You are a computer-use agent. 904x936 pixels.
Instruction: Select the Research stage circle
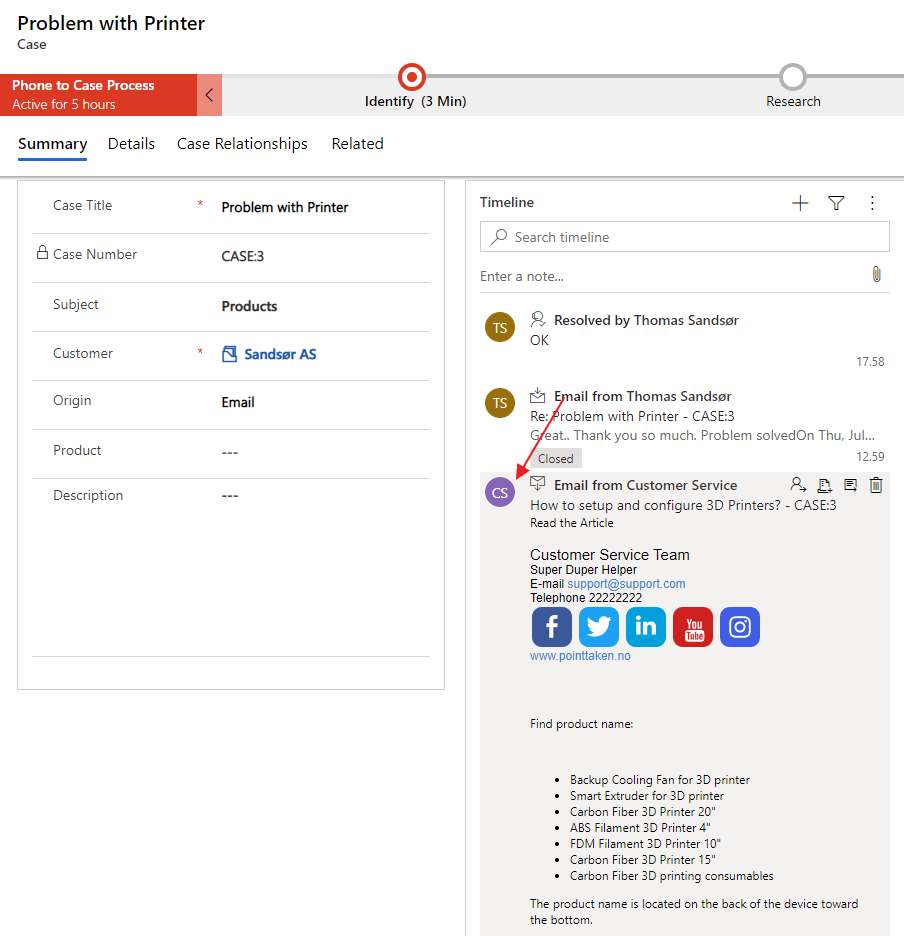[x=793, y=77]
